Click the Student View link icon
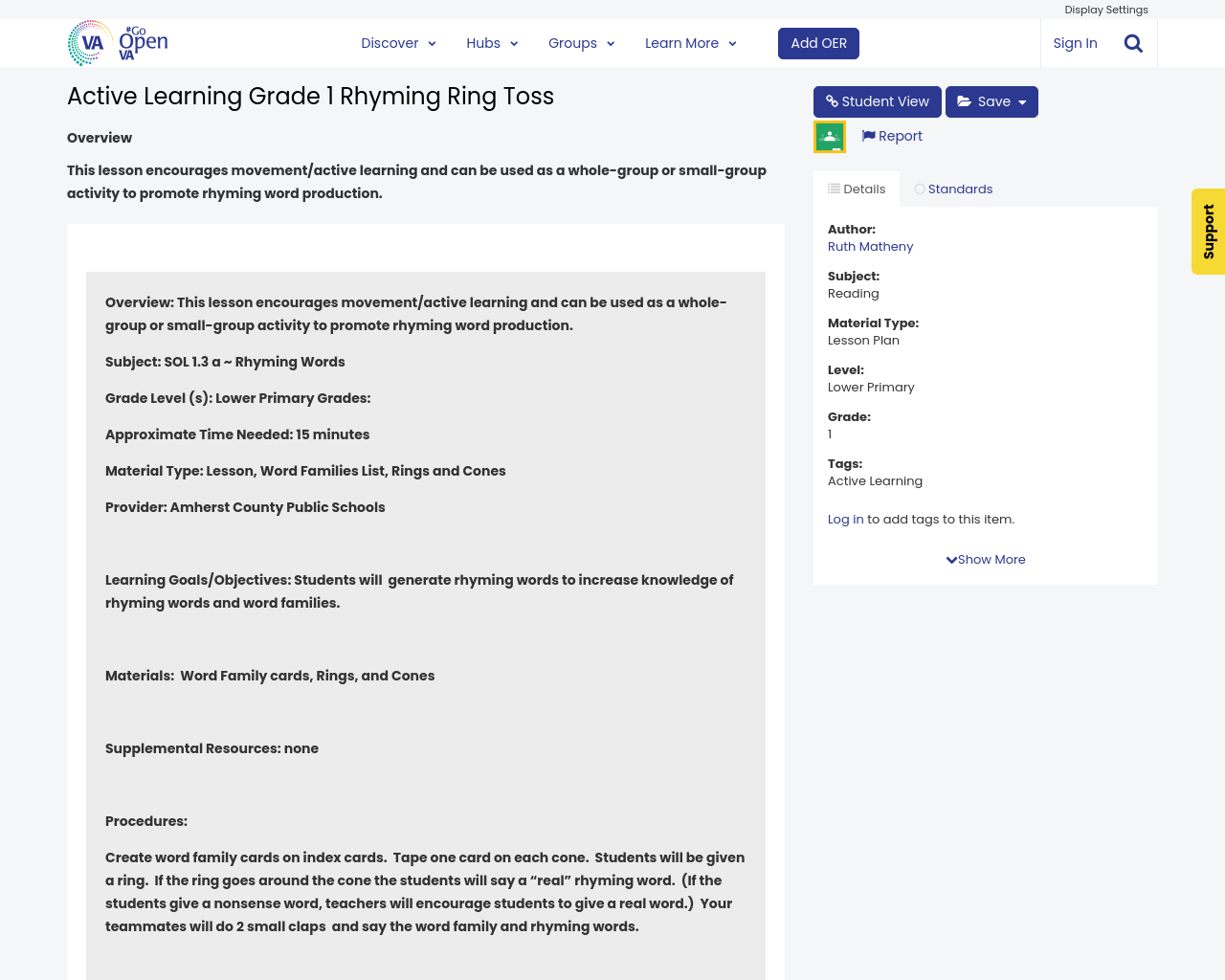 tap(832, 100)
